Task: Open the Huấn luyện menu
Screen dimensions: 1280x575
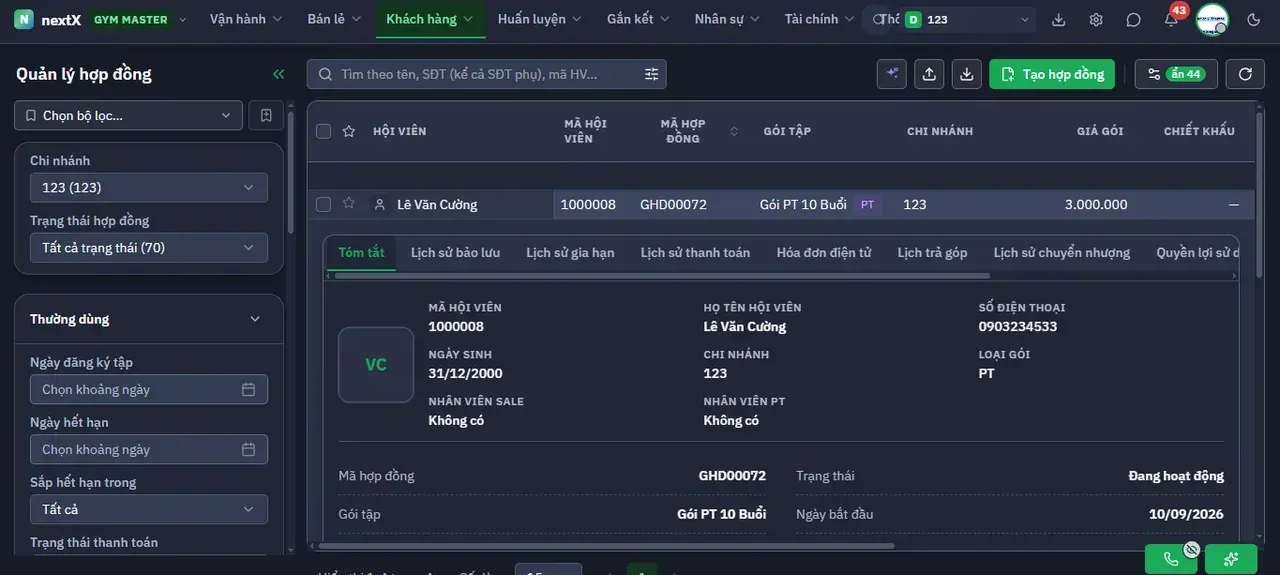Action: click(541, 19)
